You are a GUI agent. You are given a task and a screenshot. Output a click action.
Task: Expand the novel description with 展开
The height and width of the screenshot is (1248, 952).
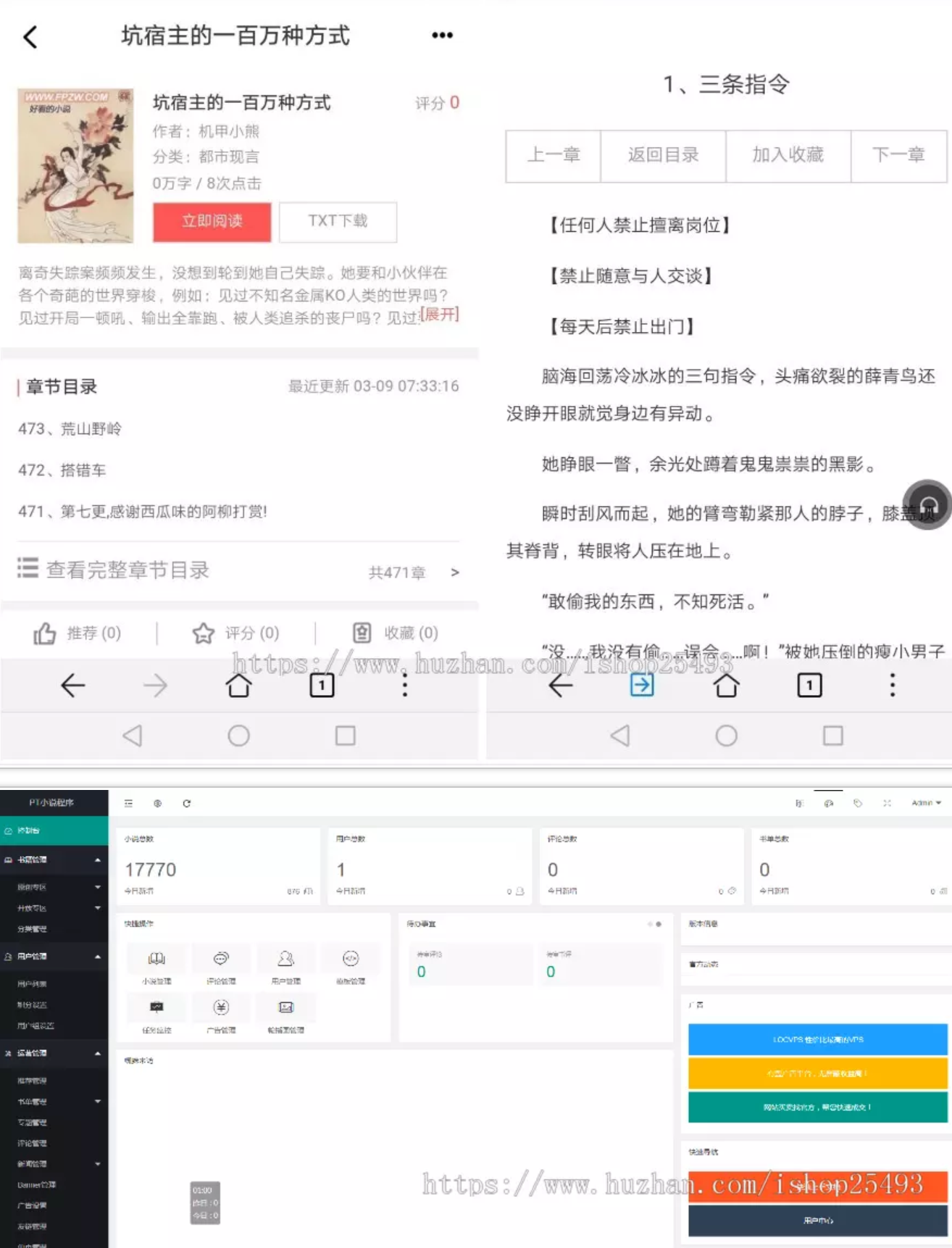point(440,315)
